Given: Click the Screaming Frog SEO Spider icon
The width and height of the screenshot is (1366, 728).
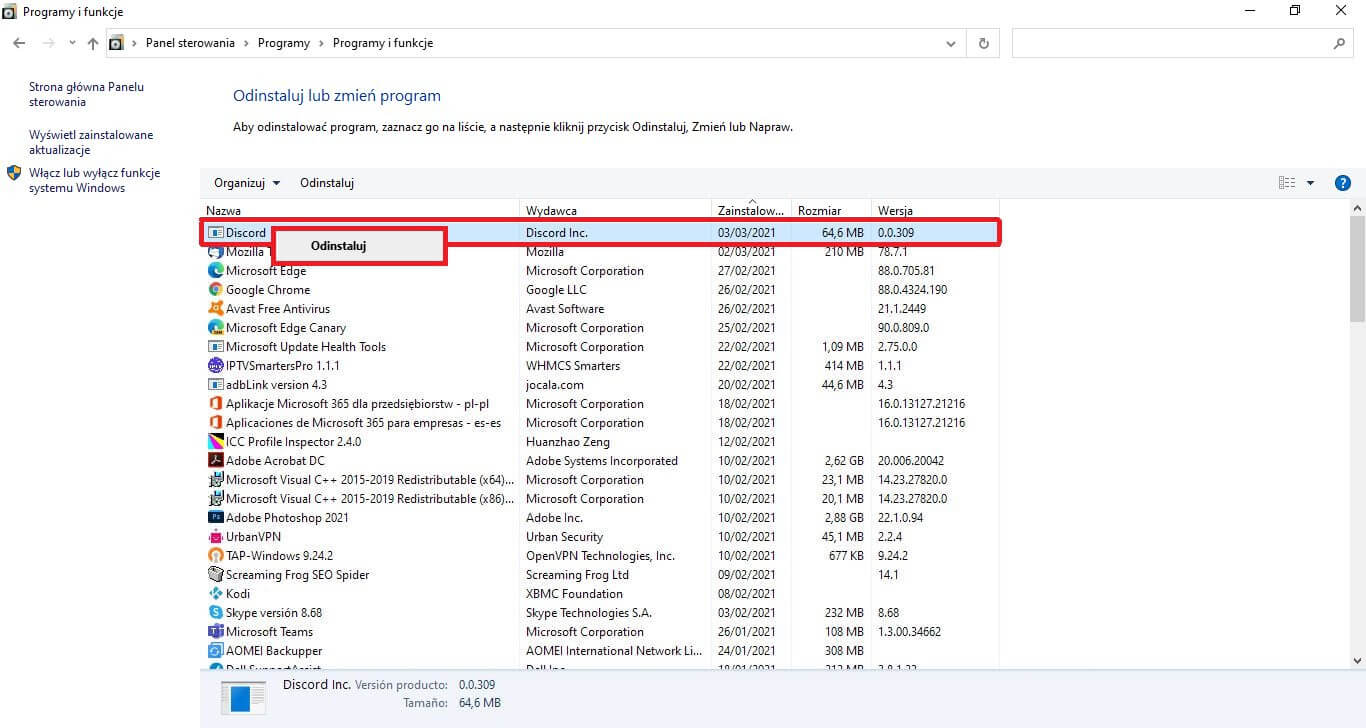Looking at the screenshot, I should pyautogui.click(x=215, y=575).
